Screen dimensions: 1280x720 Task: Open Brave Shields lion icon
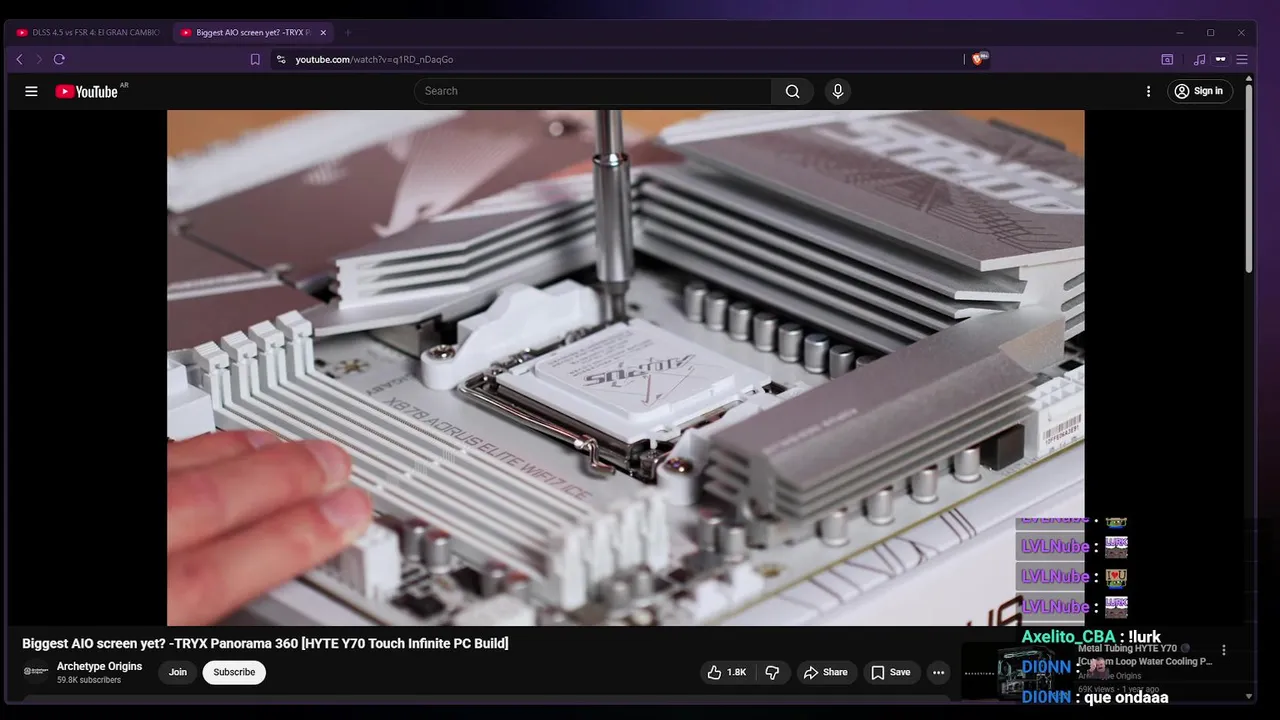coord(979,59)
